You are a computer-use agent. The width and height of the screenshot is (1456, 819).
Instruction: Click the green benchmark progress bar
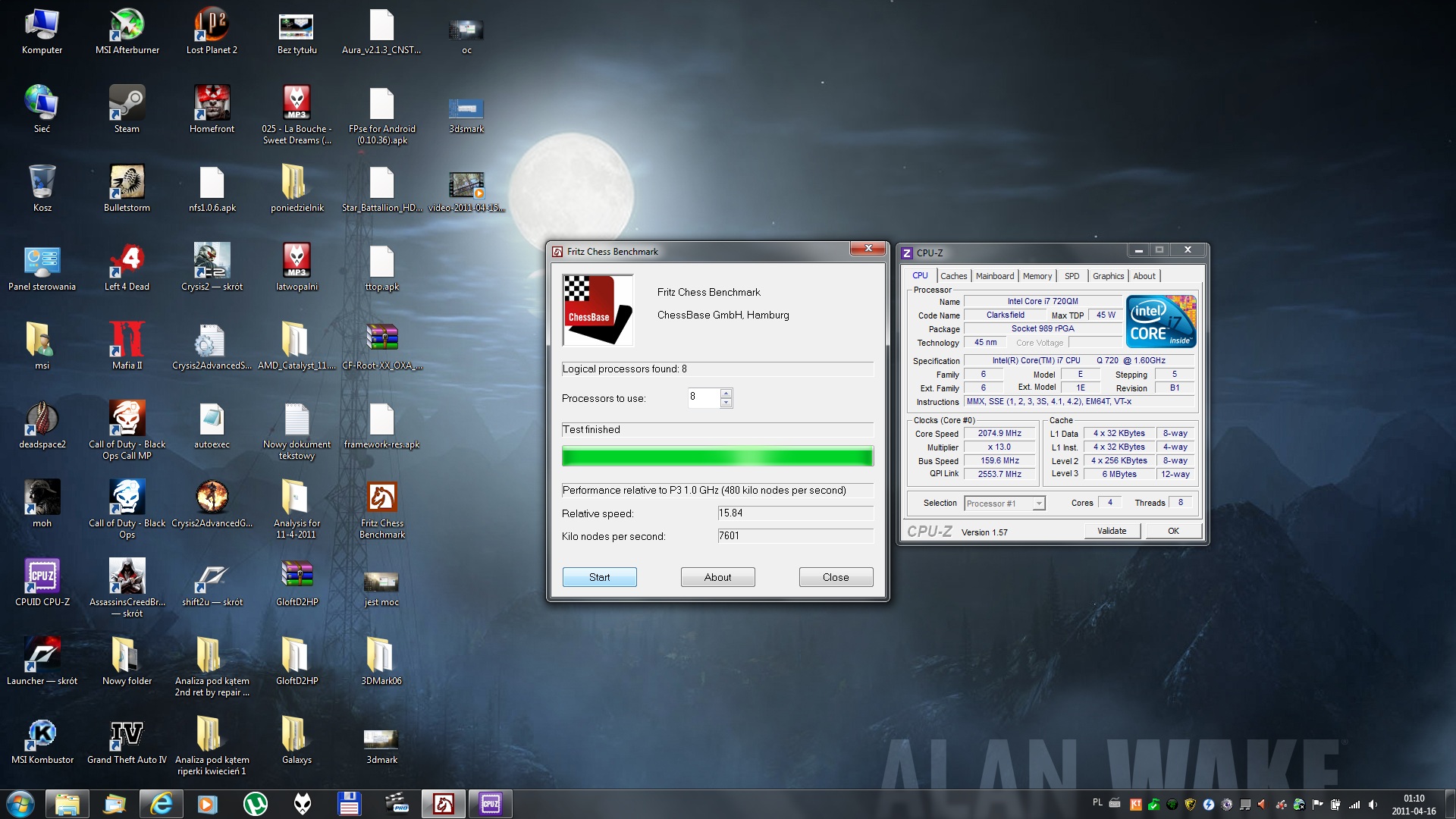click(x=717, y=457)
